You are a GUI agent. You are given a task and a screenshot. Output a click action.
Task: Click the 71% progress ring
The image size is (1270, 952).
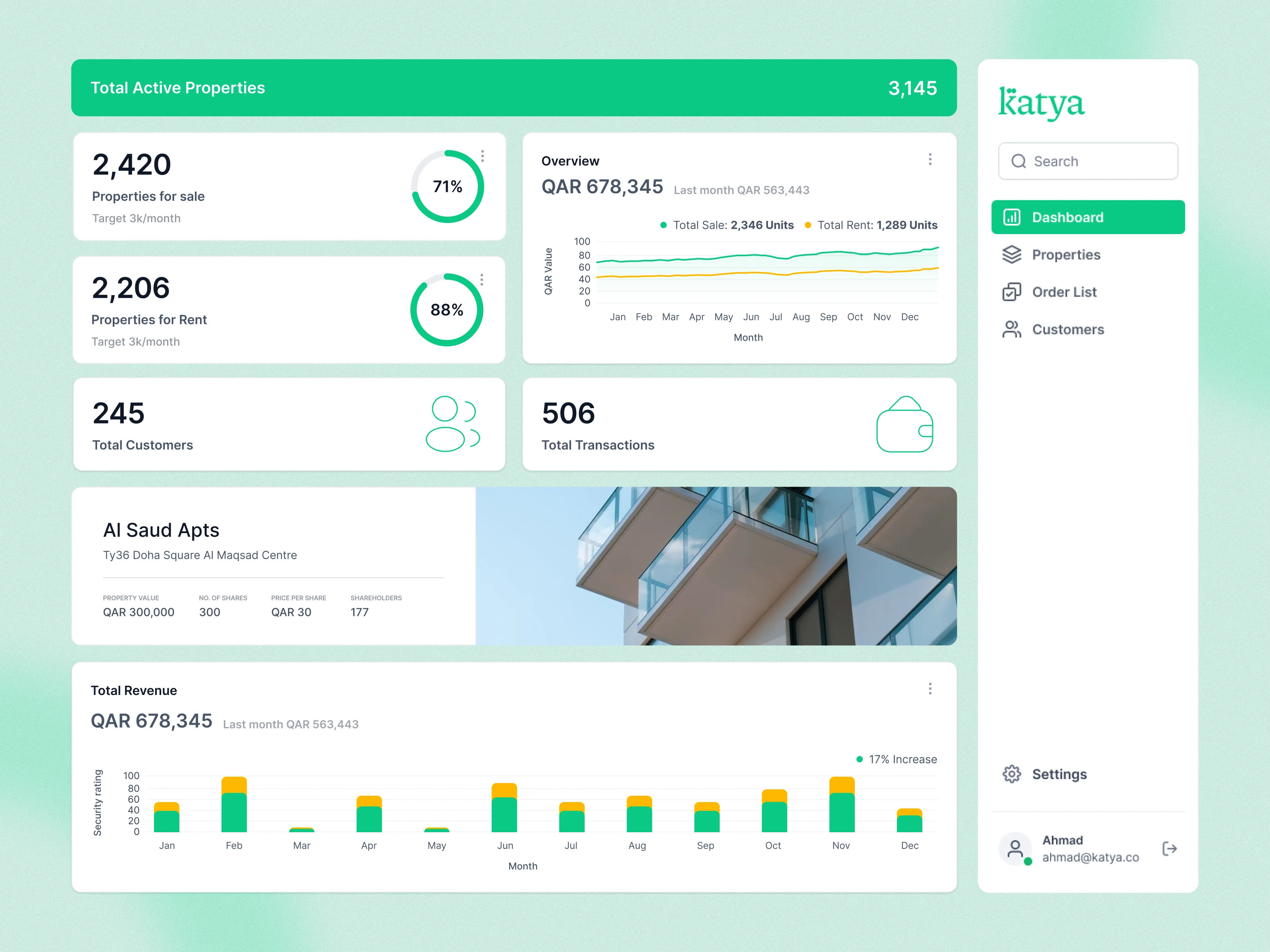[447, 186]
